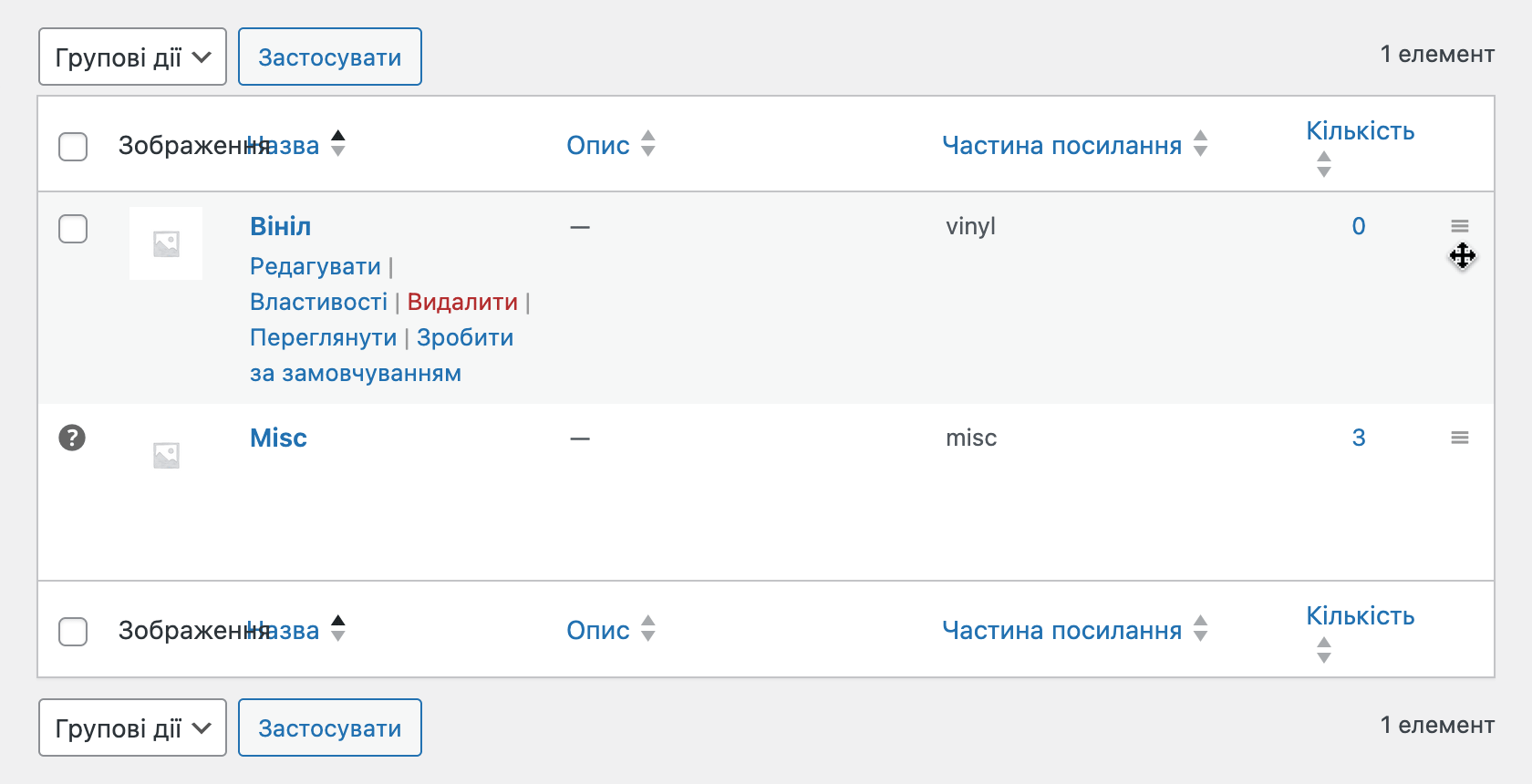1532x784 pixels.
Task: Click Переглянути link under Вініл
Action: [324, 337]
